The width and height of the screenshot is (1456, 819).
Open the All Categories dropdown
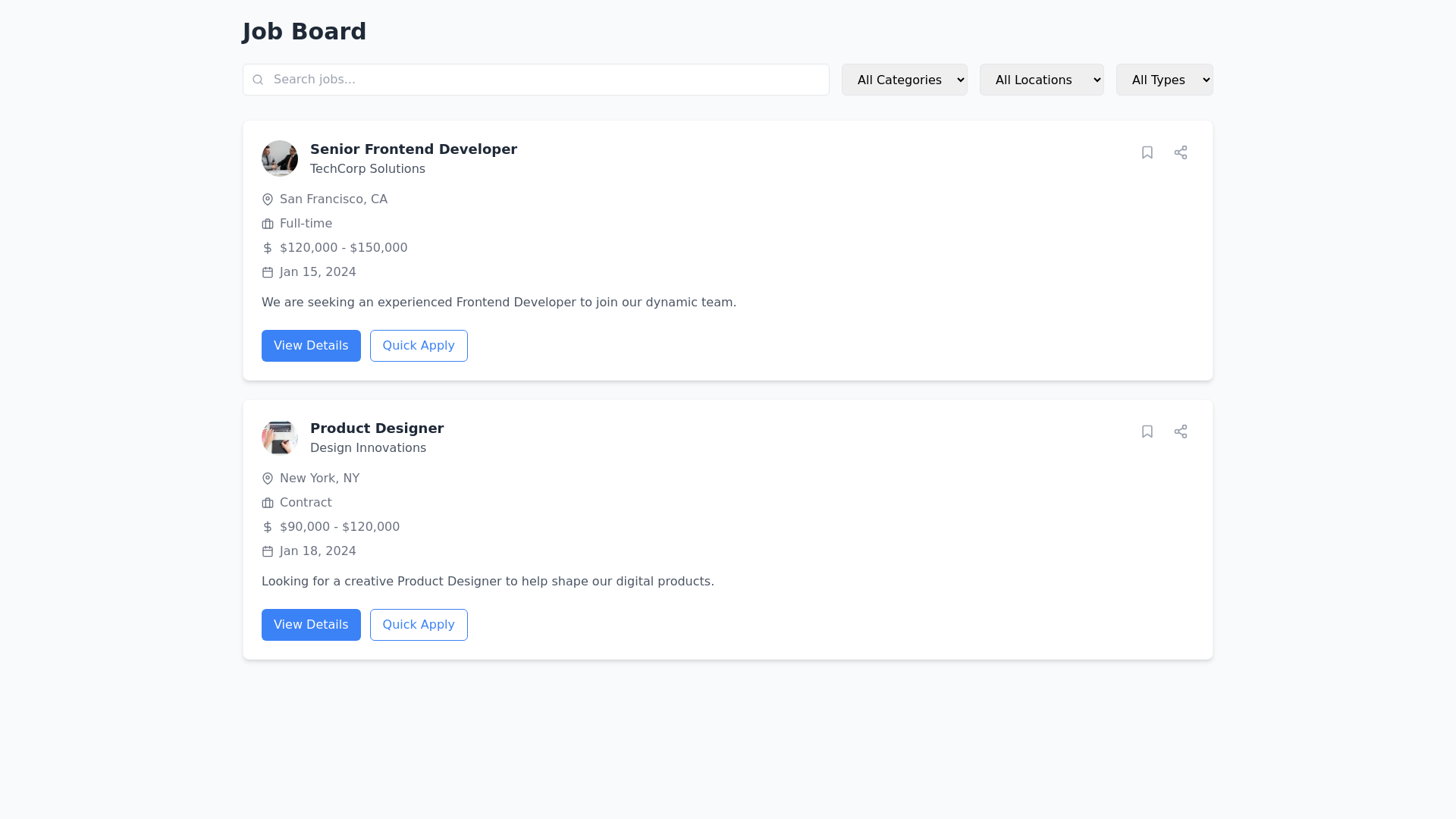point(904,79)
